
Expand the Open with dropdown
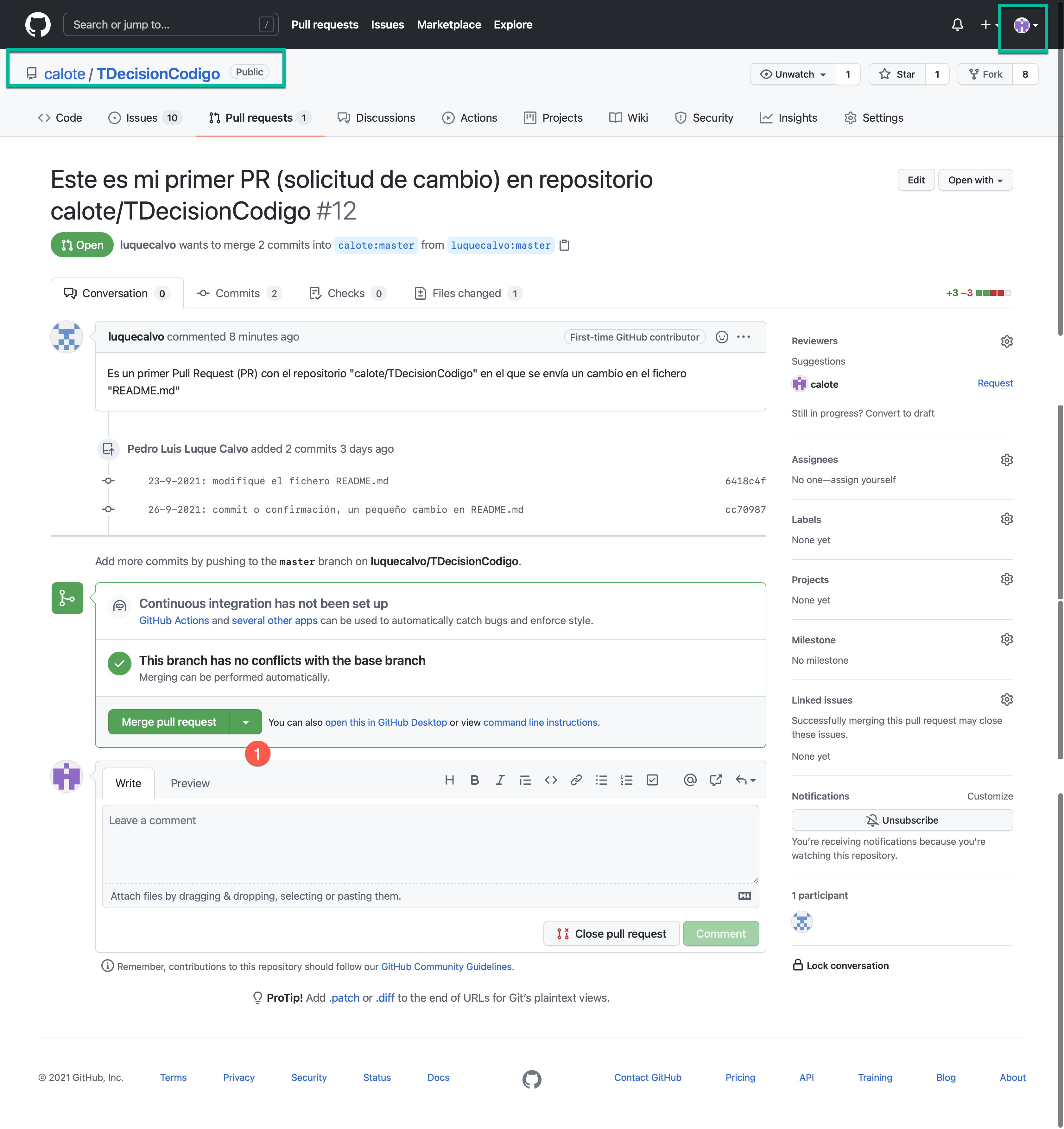pos(975,180)
